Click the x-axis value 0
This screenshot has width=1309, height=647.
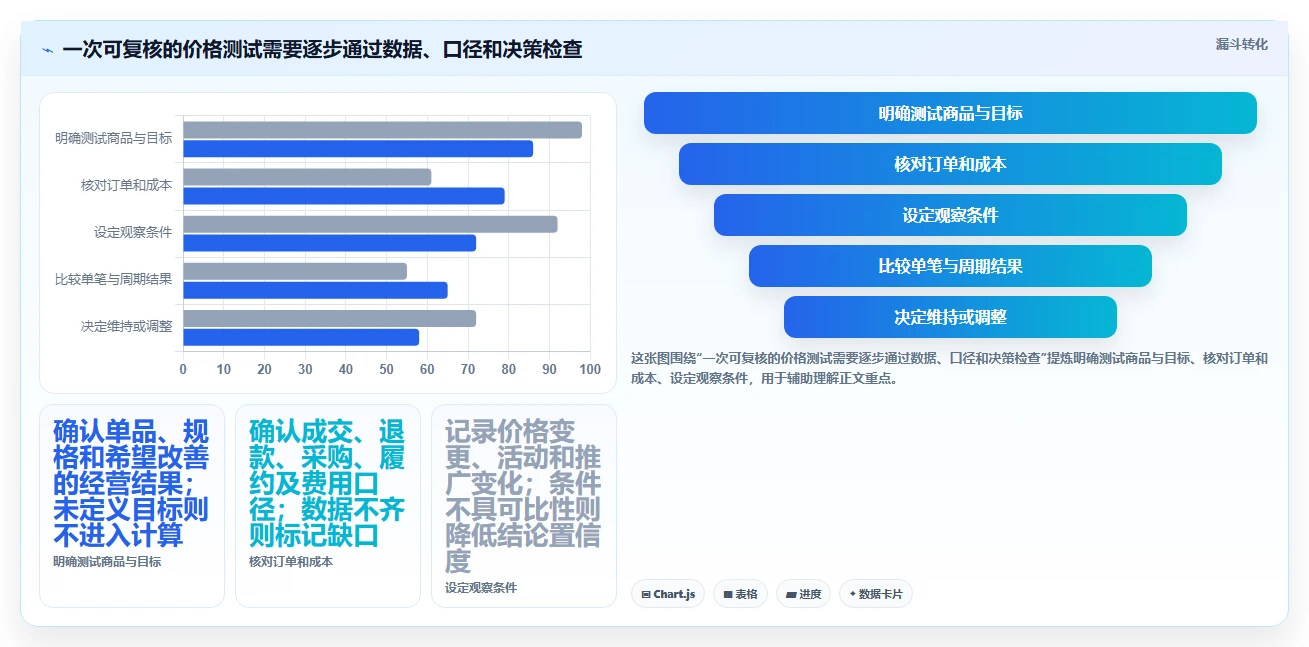click(x=183, y=369)
